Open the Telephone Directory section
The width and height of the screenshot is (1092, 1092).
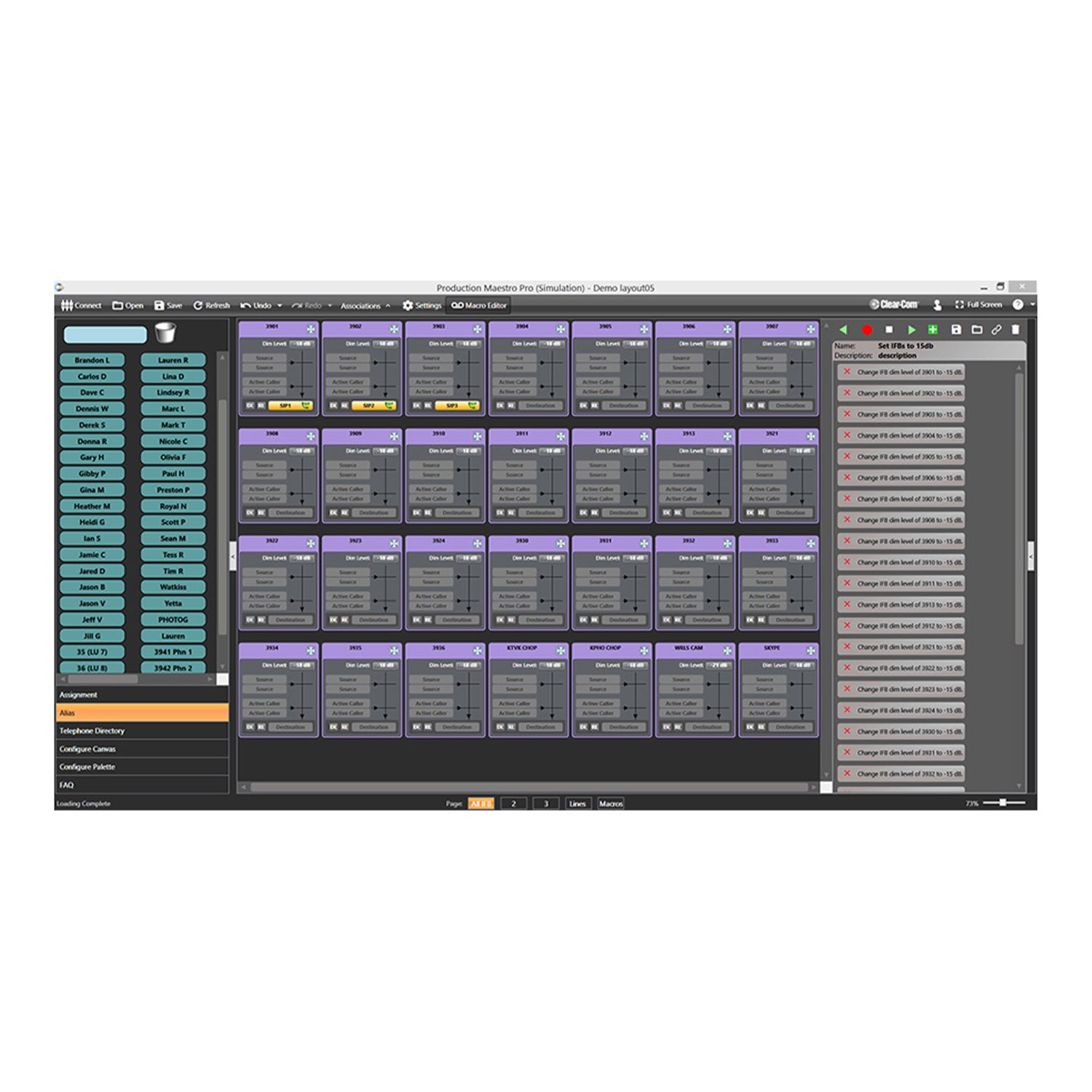(x=92, y=731)
